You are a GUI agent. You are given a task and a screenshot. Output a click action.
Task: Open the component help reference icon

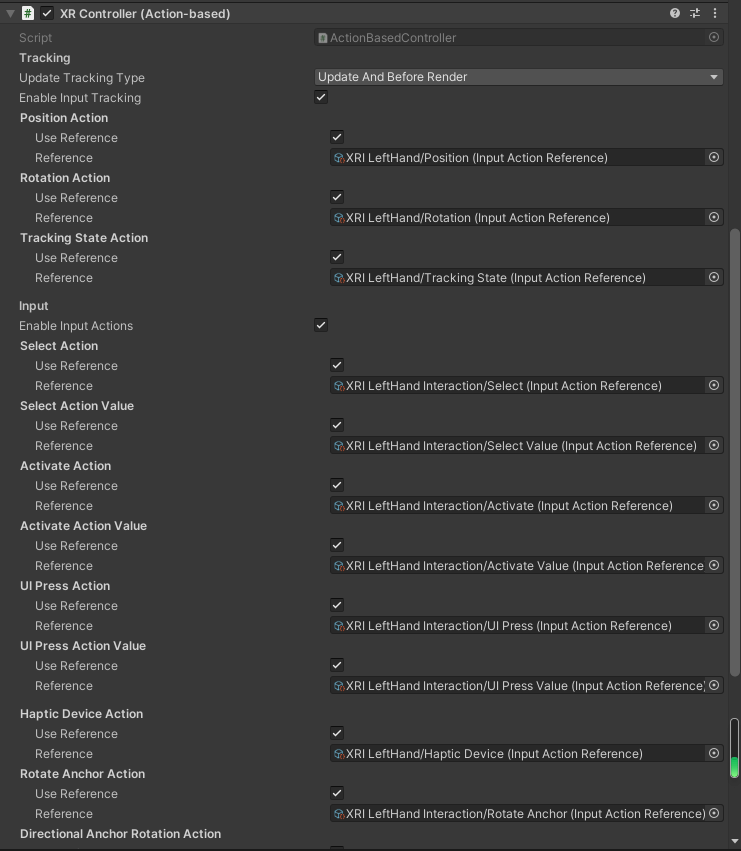click(x=675, y=13)
